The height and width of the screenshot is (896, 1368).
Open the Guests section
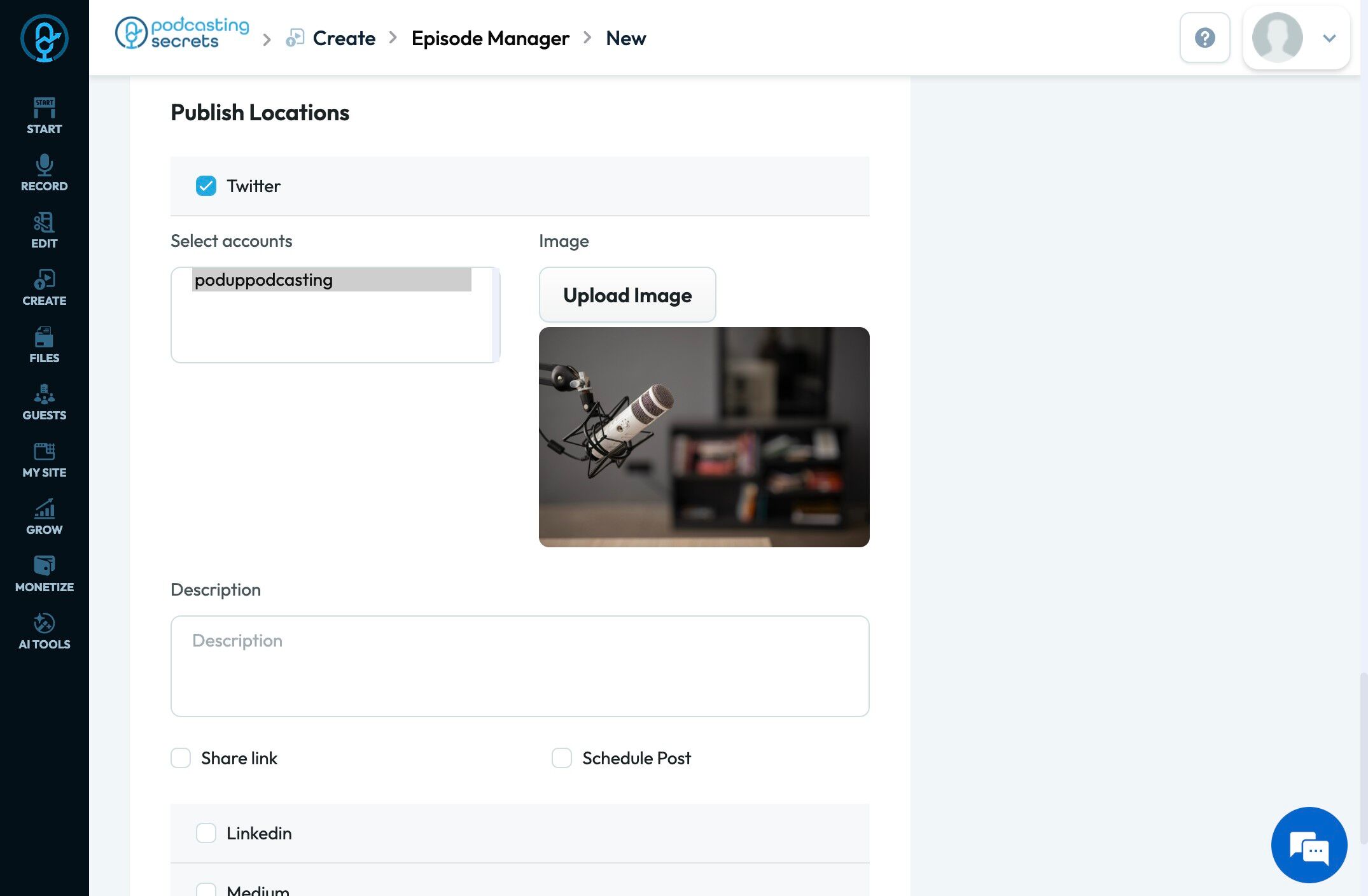(x=44, y=402)
